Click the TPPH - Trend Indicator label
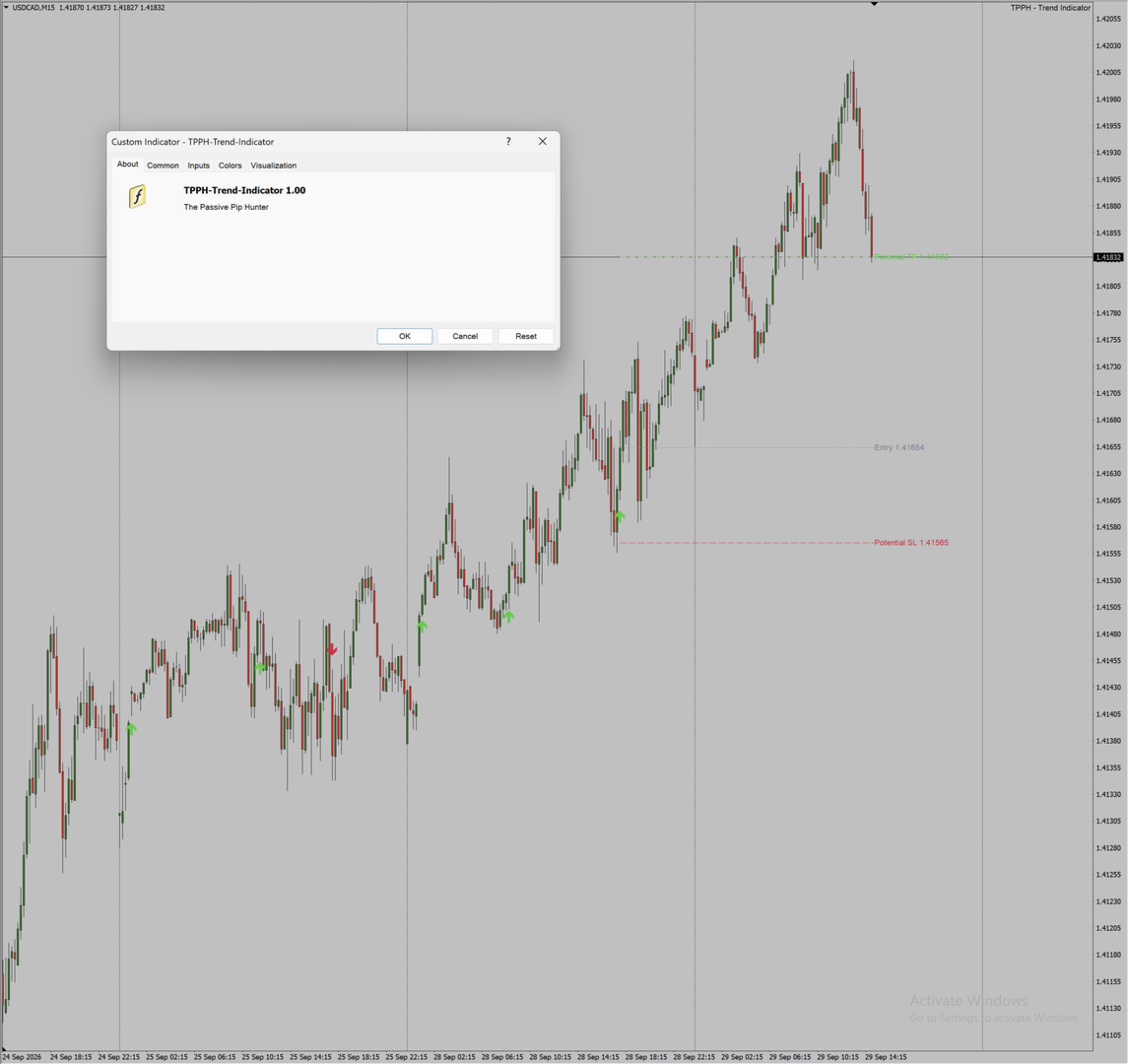This screenshot has width=1128, height=1064. (1050, 8)
